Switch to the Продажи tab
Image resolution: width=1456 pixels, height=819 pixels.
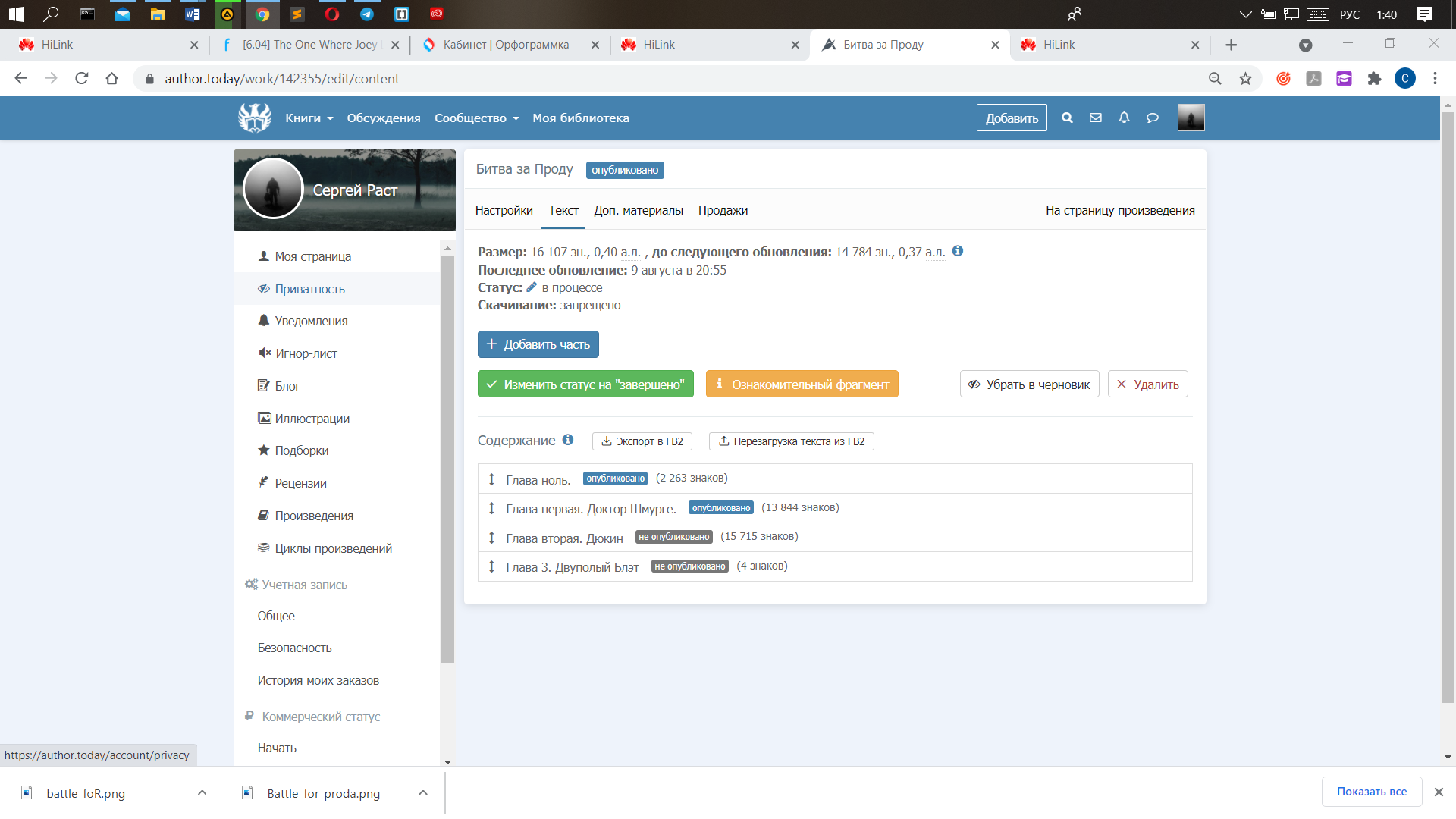pyautogui.click(x=723, y=210)
